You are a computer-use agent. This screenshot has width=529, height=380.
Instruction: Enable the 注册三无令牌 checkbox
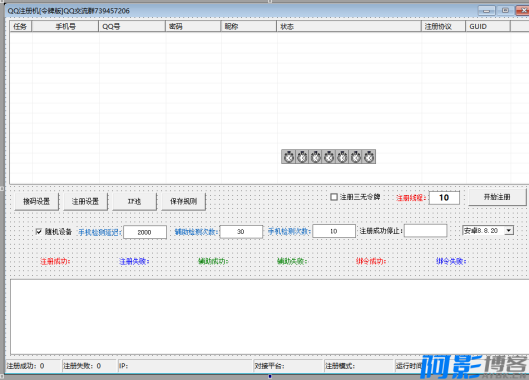point(334,197)
